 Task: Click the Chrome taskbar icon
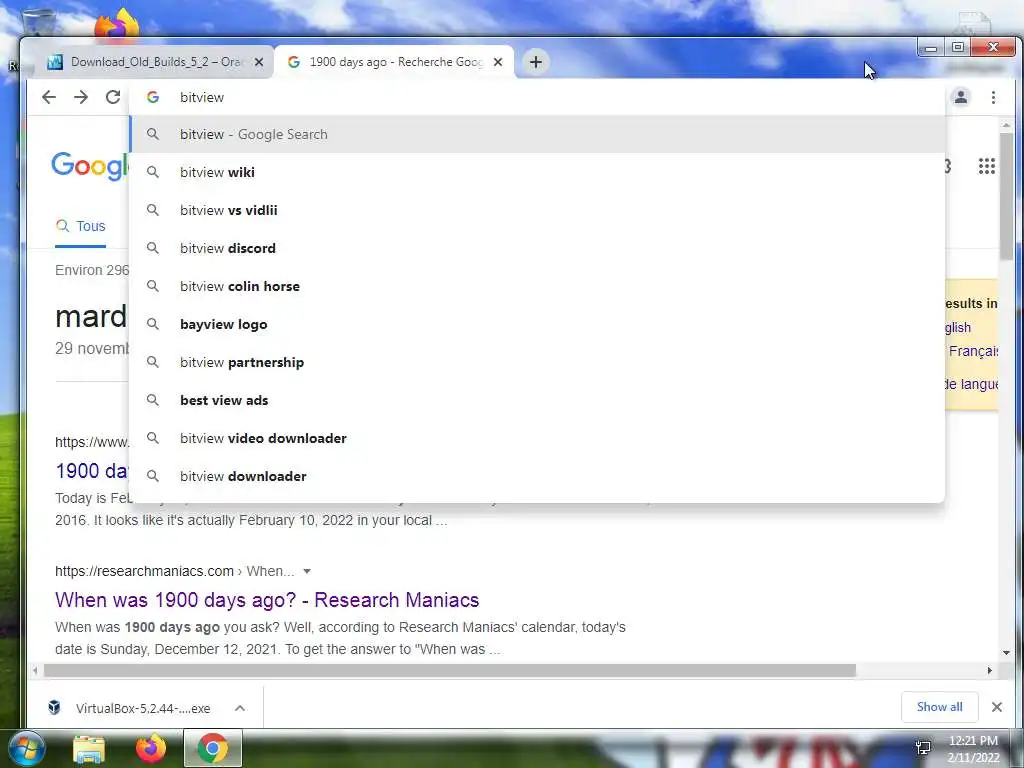tap(213, 748)
